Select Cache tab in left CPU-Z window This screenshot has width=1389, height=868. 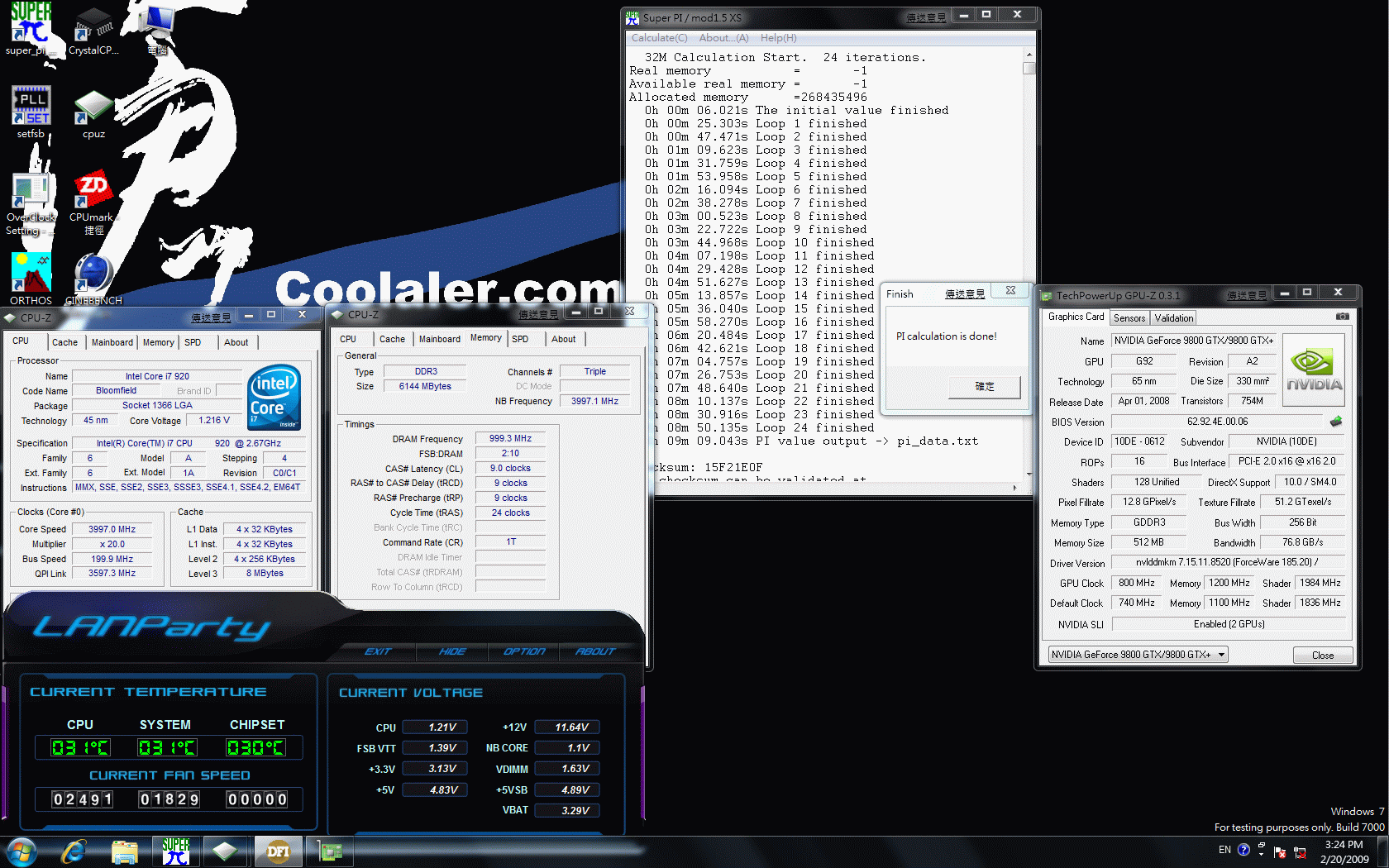(x=64, y=342)
